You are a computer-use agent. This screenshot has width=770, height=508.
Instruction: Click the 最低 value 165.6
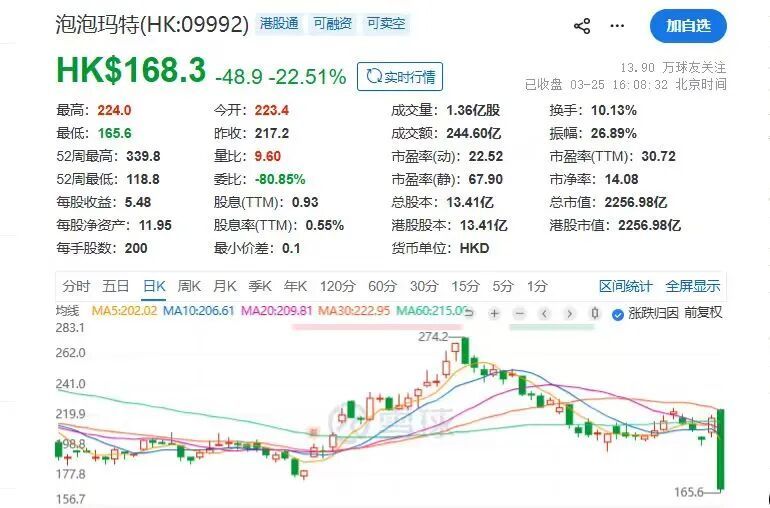tap(114, 133)
